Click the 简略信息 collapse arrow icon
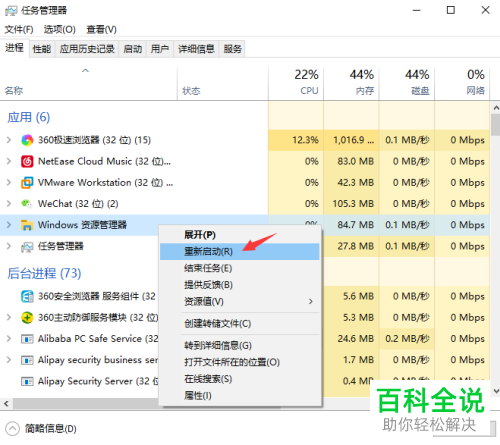The width and height of the screenshot is (500, 445). 13,429
